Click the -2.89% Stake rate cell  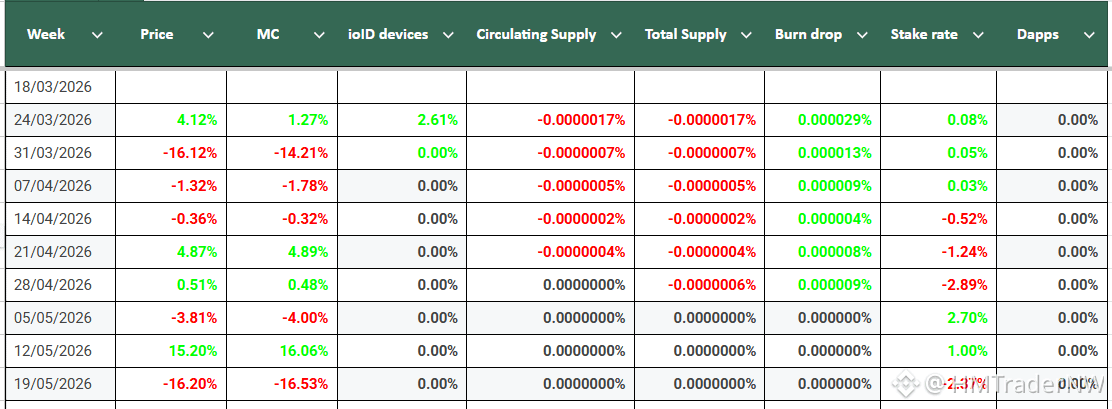[938, 285]
